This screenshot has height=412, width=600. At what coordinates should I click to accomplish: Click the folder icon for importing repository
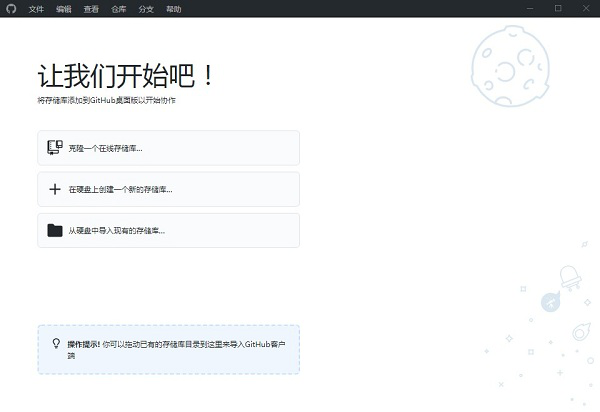[x=55, y=230]
